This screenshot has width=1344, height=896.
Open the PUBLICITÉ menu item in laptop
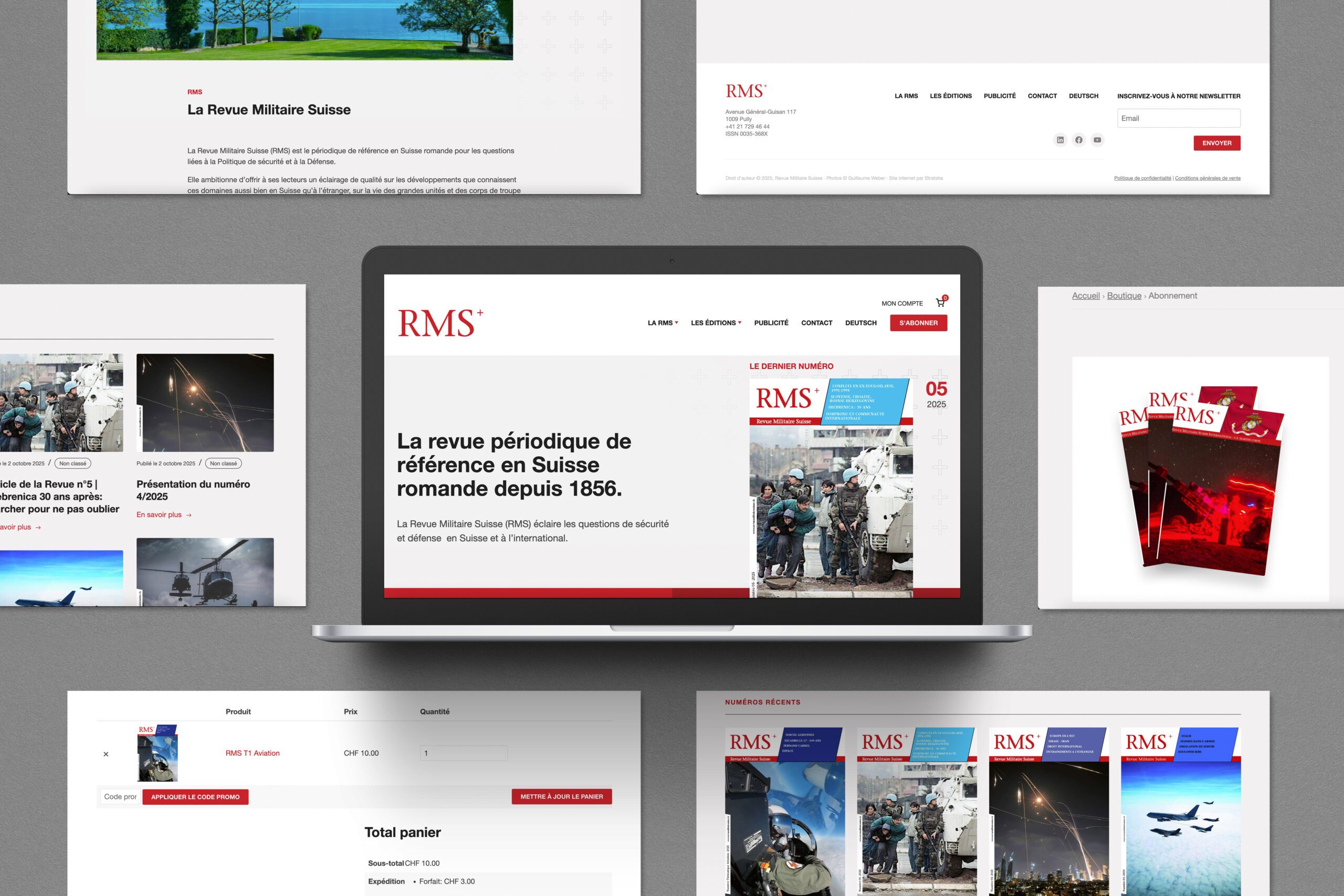click(771, 323)
